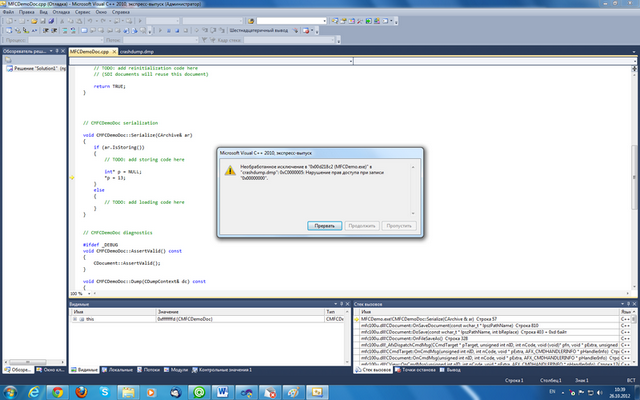Click the horizontal scrollbar in Solution Explorer

click(x=34, y=362)
